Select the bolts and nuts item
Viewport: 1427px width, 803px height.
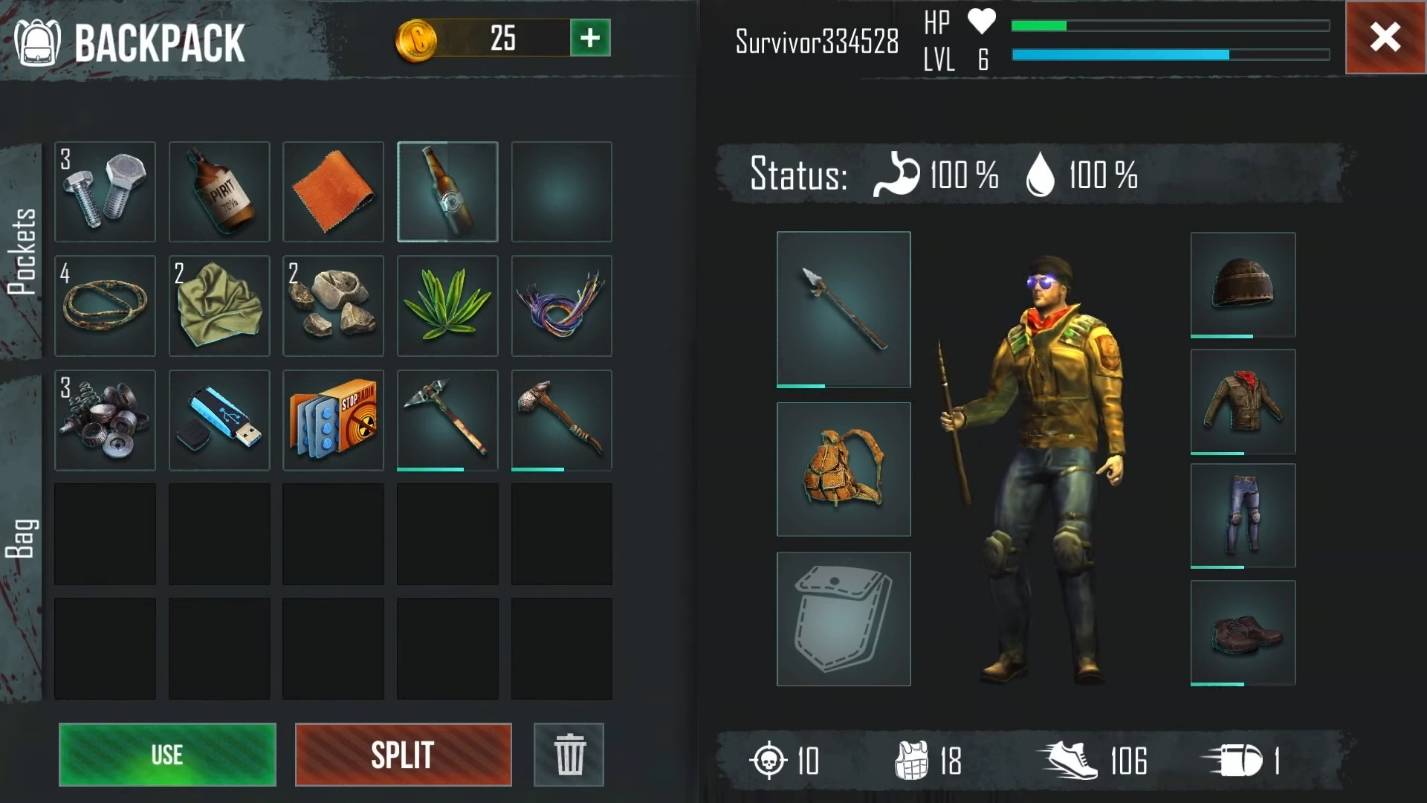[105, 192]
